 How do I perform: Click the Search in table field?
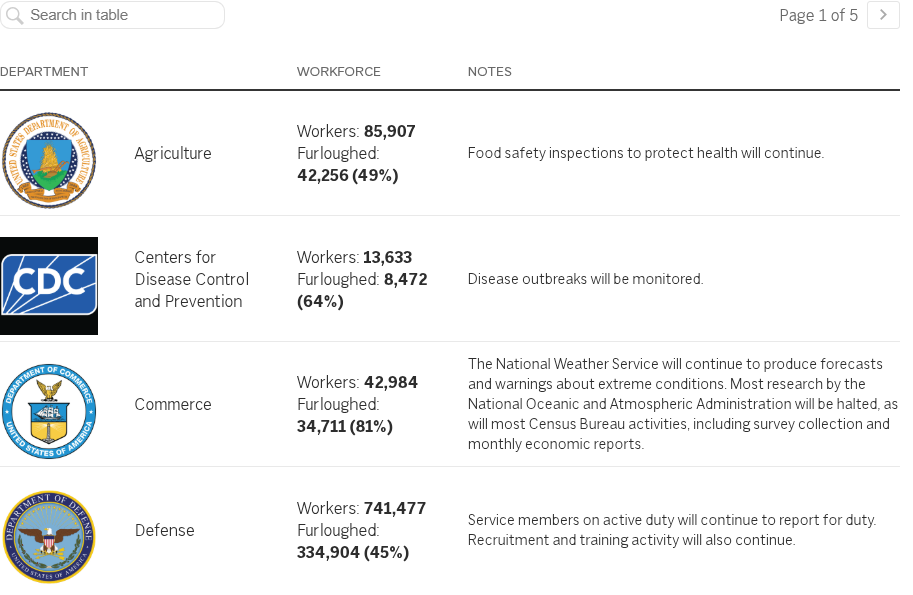[120, 16]
